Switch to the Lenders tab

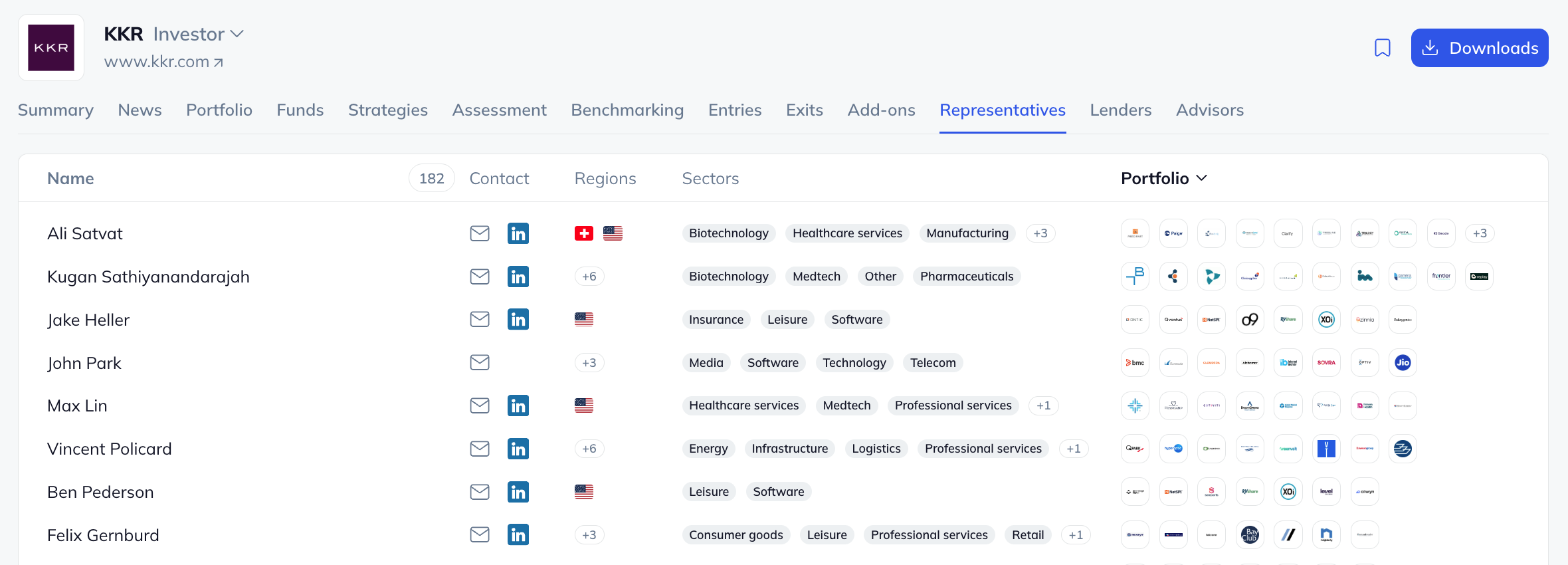pyautogui.click(x=1120, y=110)
